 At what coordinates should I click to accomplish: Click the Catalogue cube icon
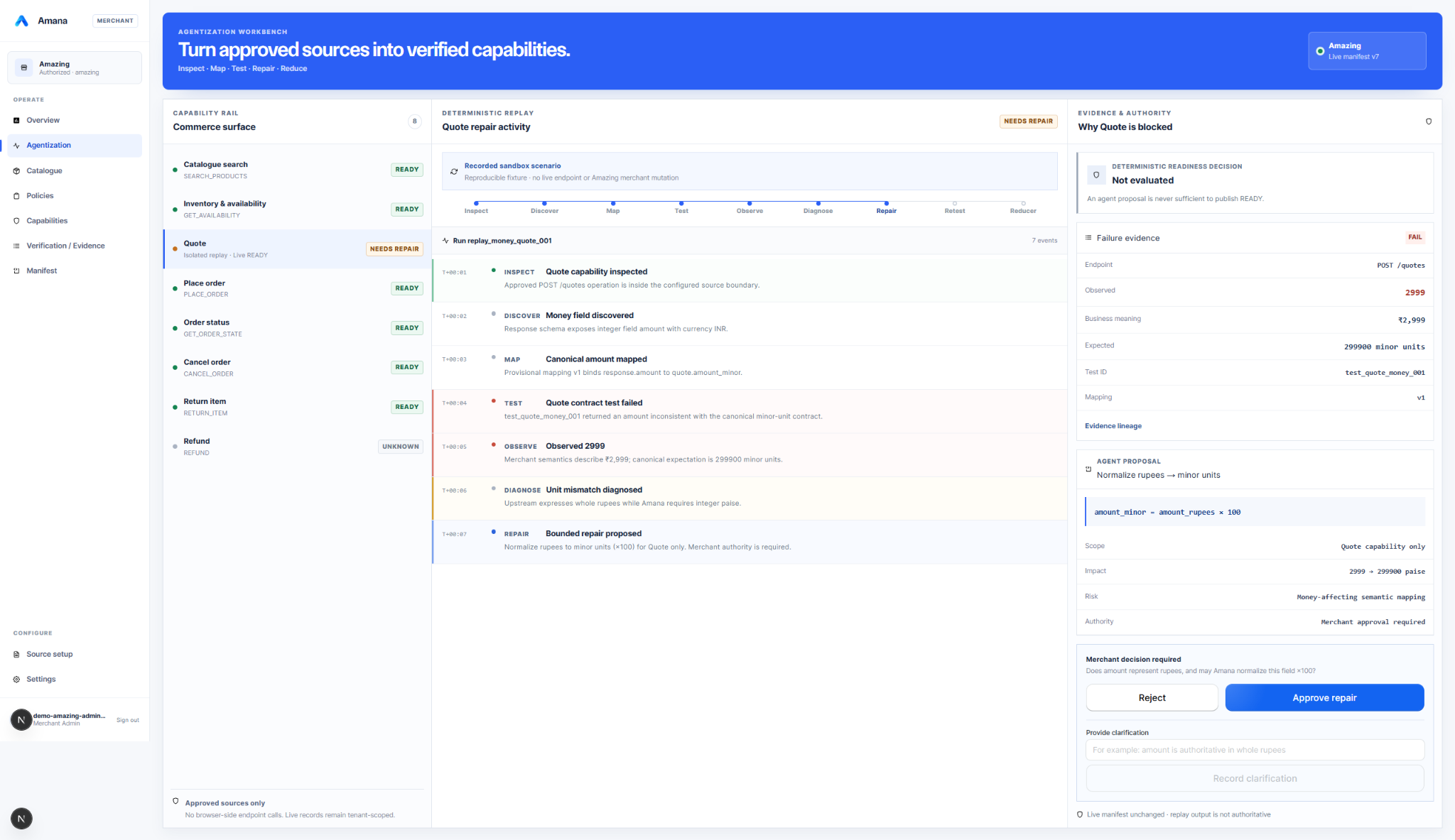pos(16,171)
